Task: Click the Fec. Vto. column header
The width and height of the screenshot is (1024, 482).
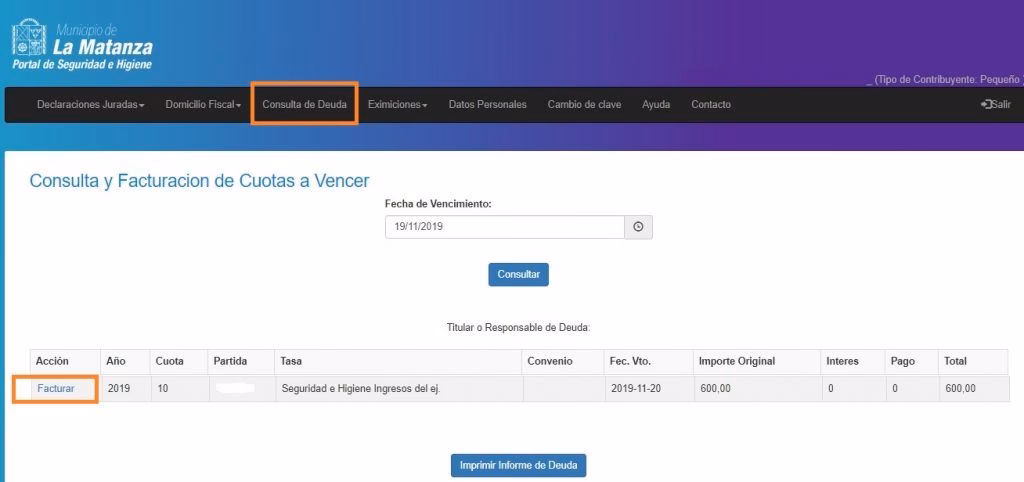Action: click(x=631, y=361)
